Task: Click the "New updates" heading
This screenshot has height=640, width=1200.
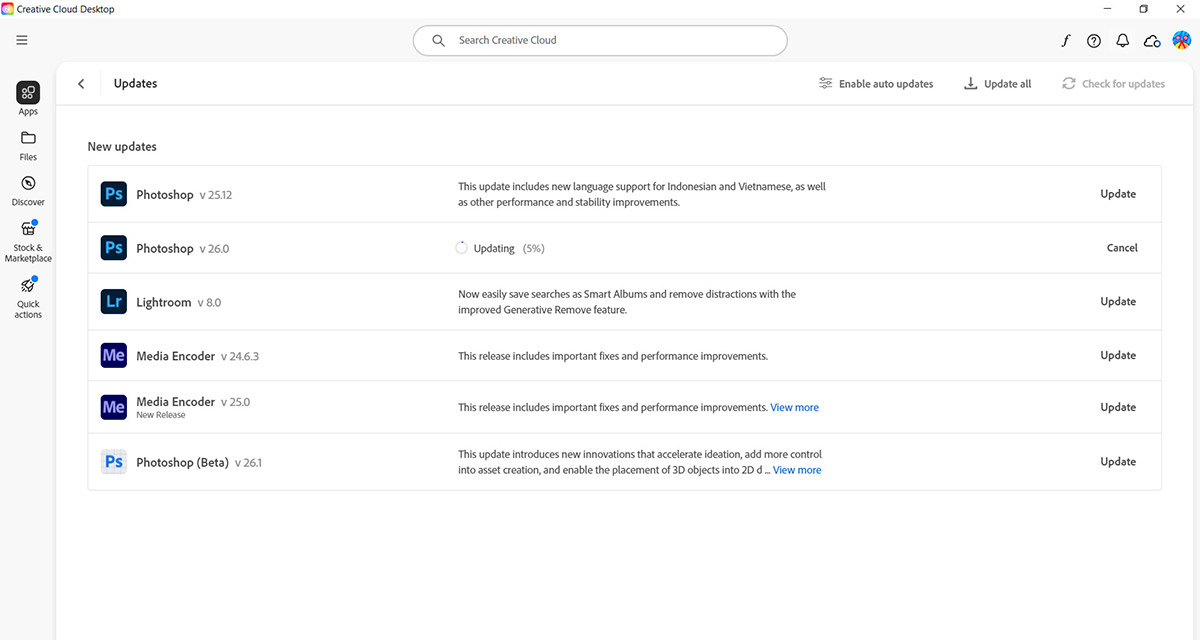Action: click(122, 147)
